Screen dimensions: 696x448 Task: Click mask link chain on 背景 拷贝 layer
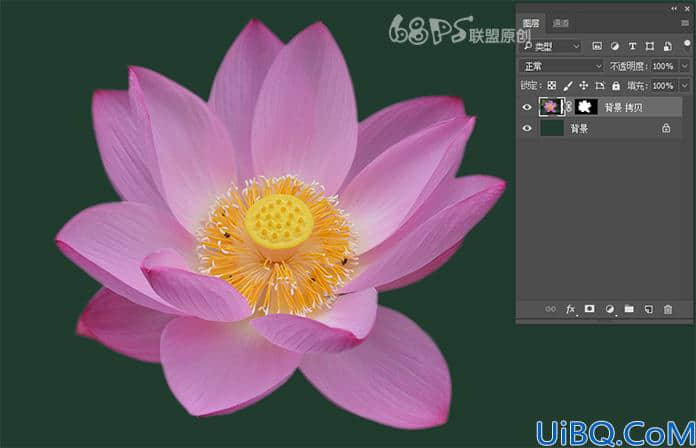coord(569,107)
